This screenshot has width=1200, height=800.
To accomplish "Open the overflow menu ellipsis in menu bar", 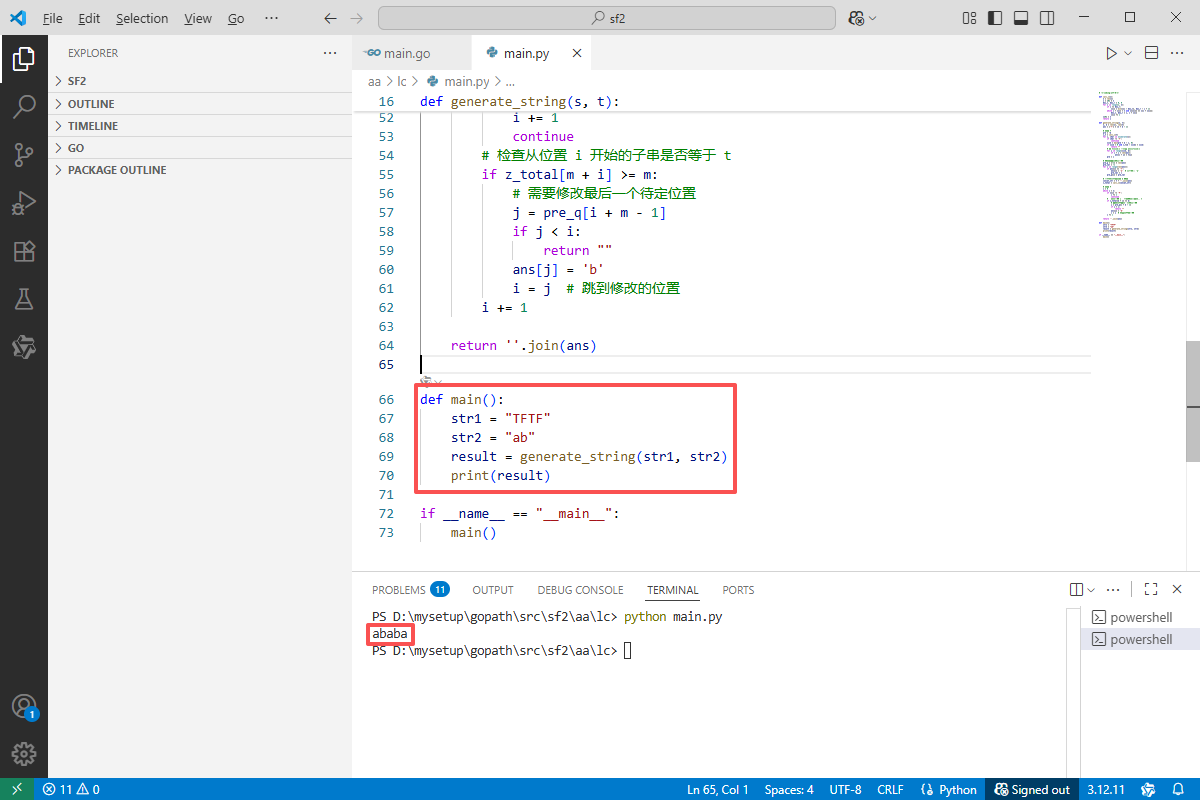I will tap(272, 18).
